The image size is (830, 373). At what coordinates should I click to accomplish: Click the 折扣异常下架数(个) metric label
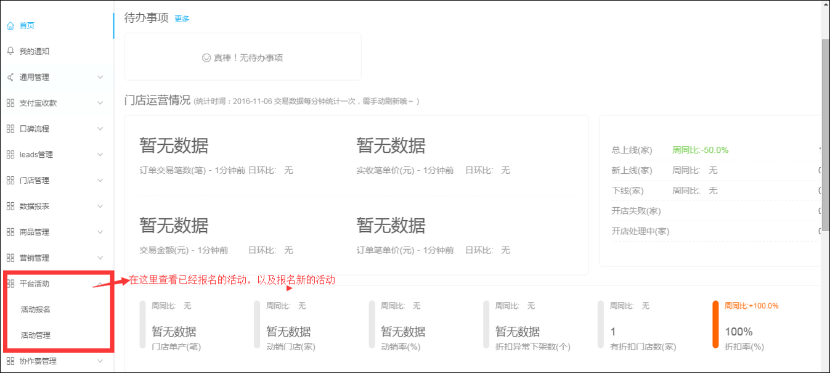(532, 348)
